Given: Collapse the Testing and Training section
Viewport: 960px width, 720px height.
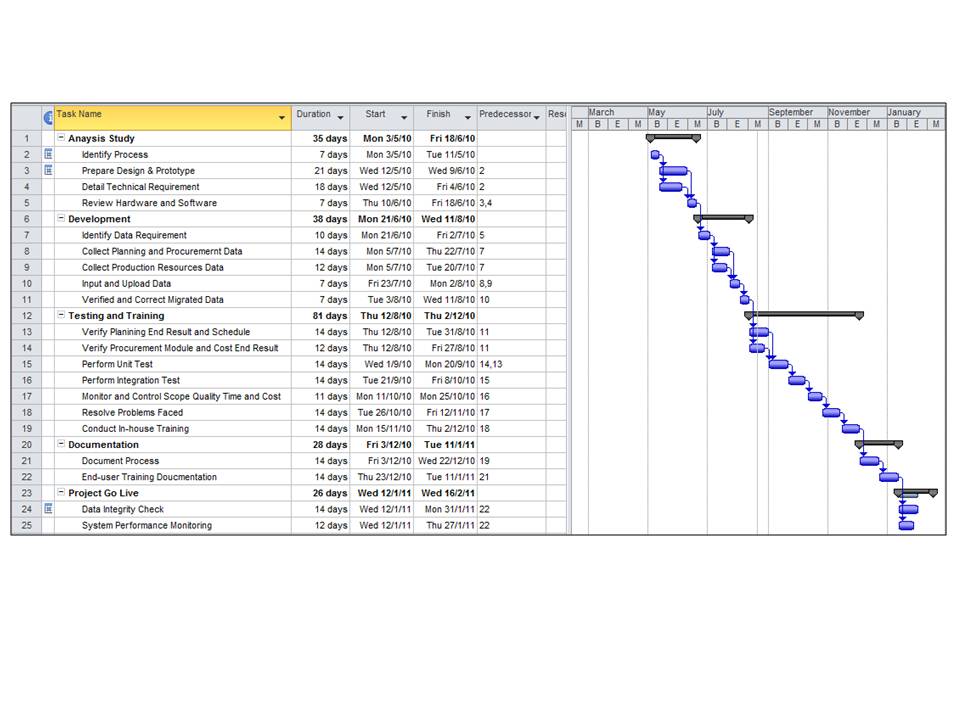Looking at the screenshot, I should tap(59, 315).
